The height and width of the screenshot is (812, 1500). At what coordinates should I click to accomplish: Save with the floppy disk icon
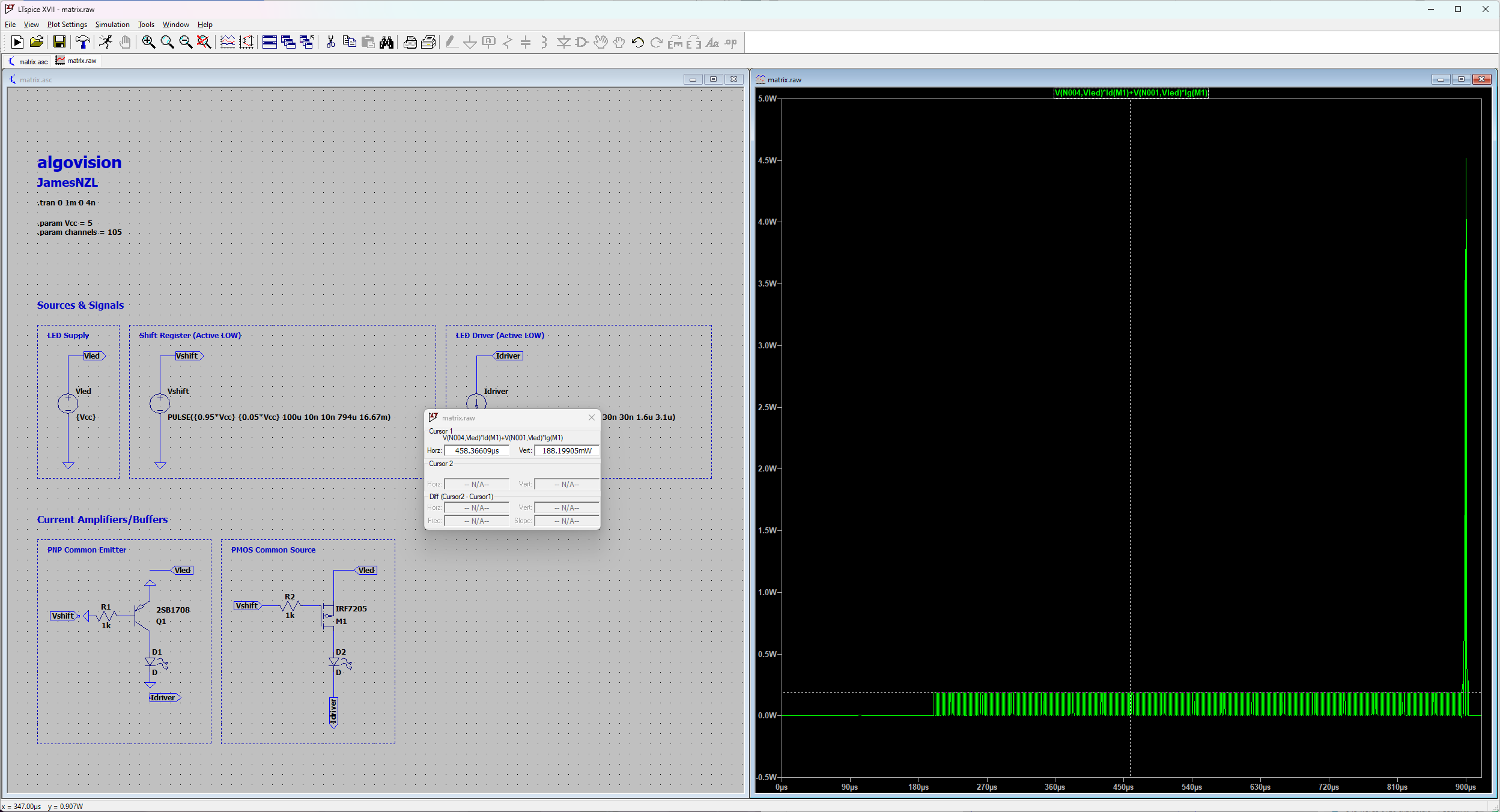[x=59, y=42]
